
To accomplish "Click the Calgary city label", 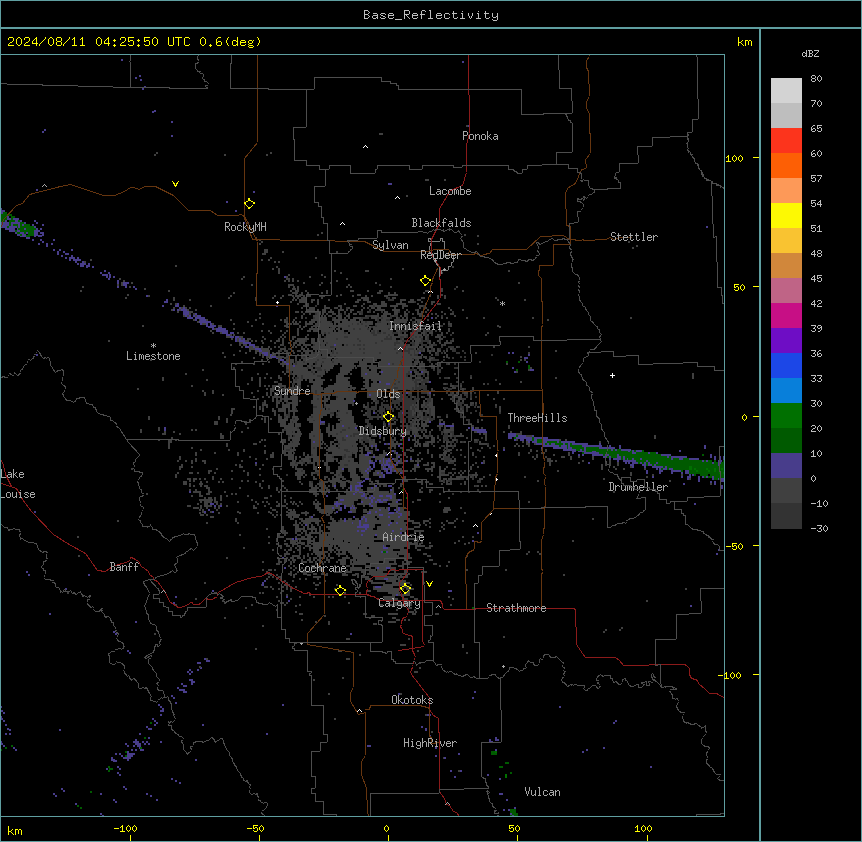I will click(399, 603).
